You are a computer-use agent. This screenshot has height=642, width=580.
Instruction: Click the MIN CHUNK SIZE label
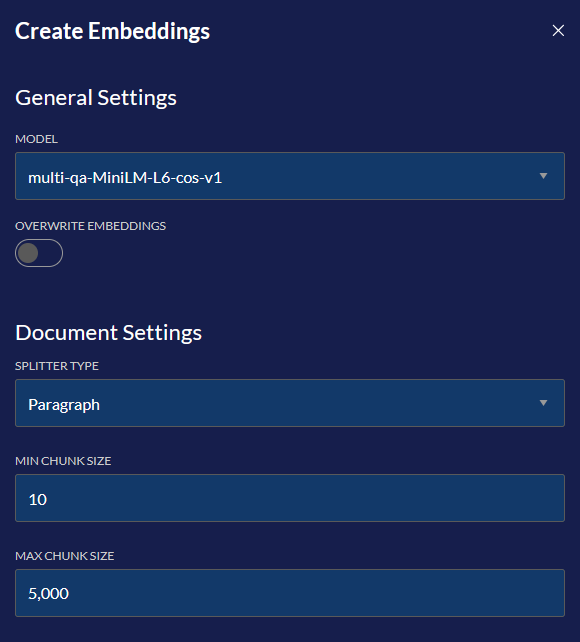click(63, 461)
